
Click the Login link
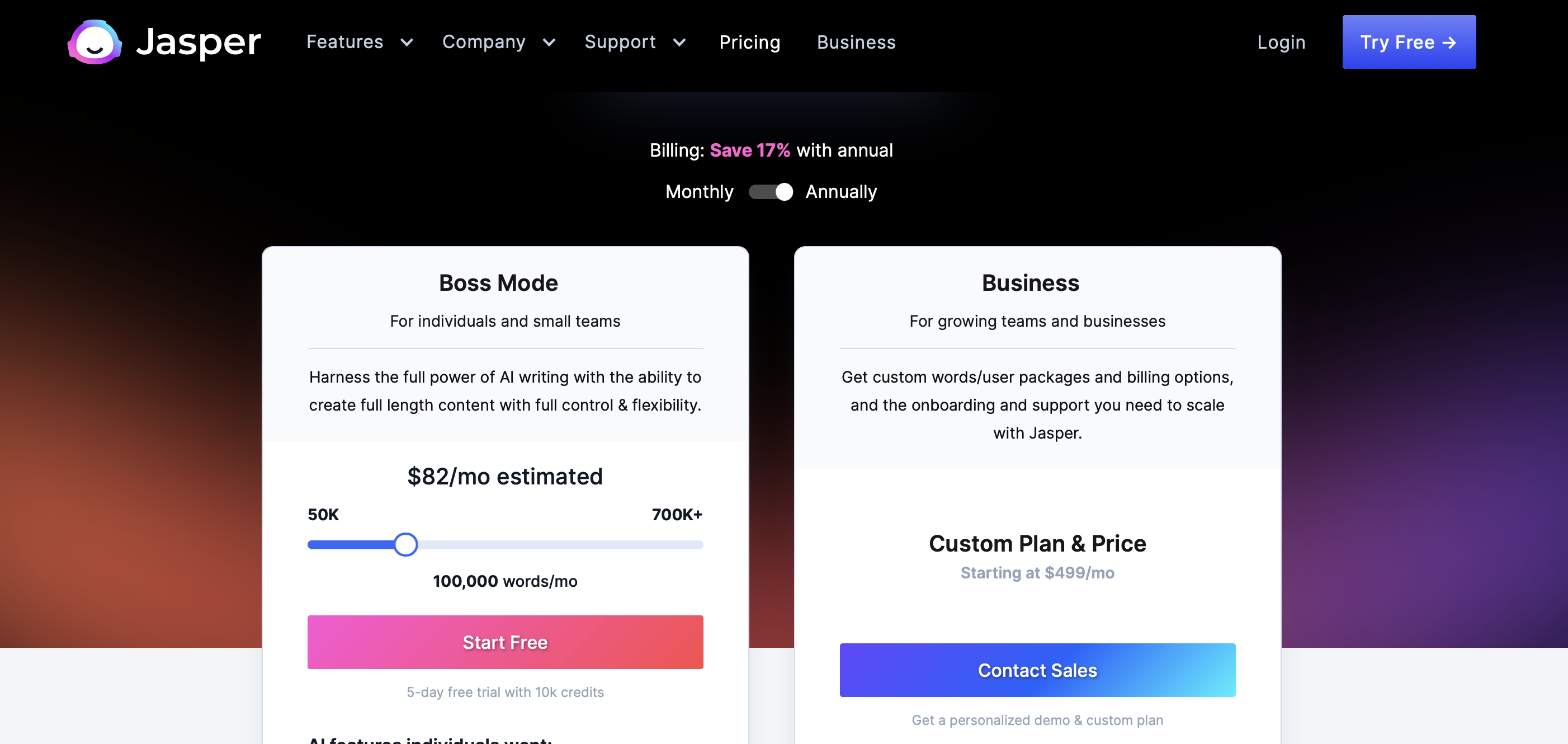[1281, 42]
